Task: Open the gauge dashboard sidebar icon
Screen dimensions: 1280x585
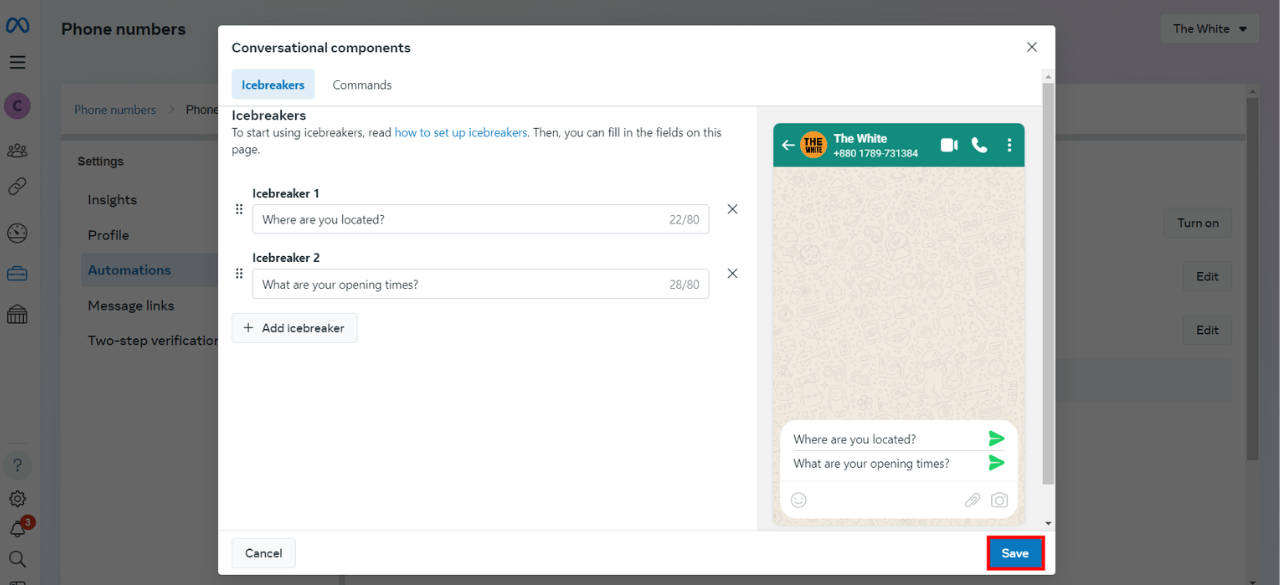Action: pyautogui.click(x=17, y=233)
